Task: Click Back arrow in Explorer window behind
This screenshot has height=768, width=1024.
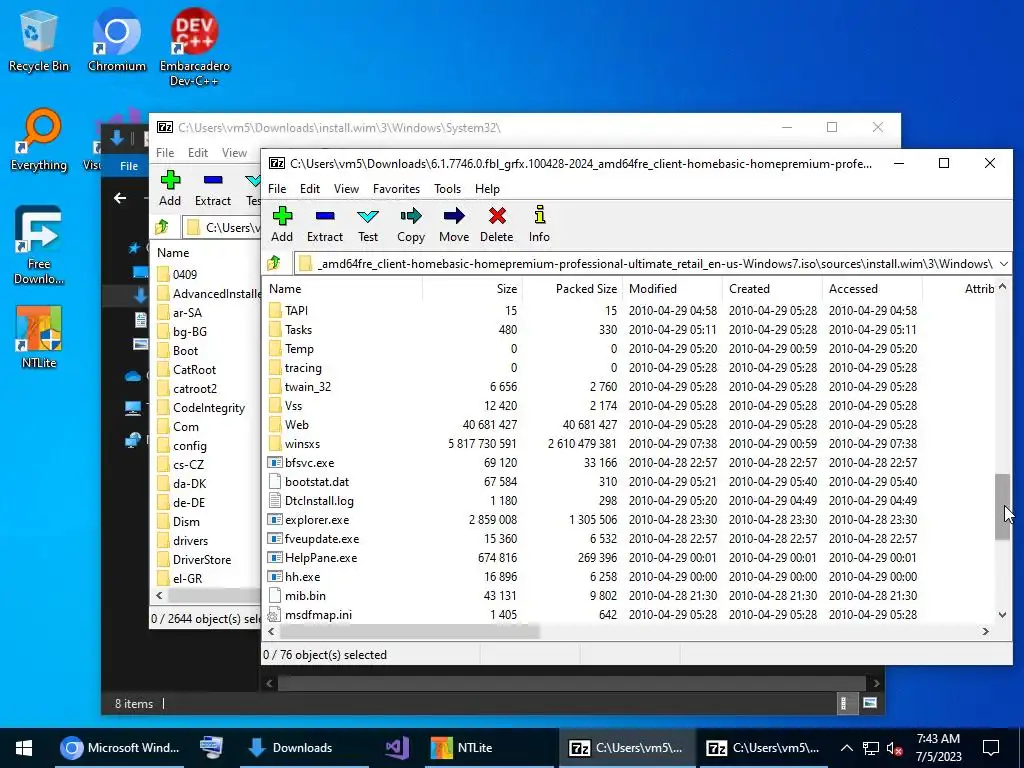Action: (x=120, y=198)
